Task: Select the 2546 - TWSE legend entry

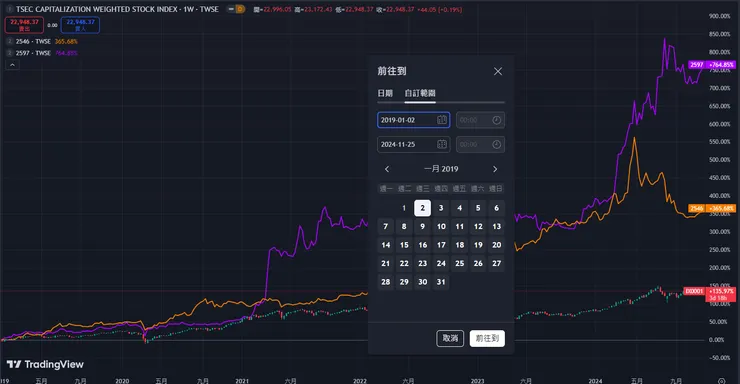Action: 33,42
